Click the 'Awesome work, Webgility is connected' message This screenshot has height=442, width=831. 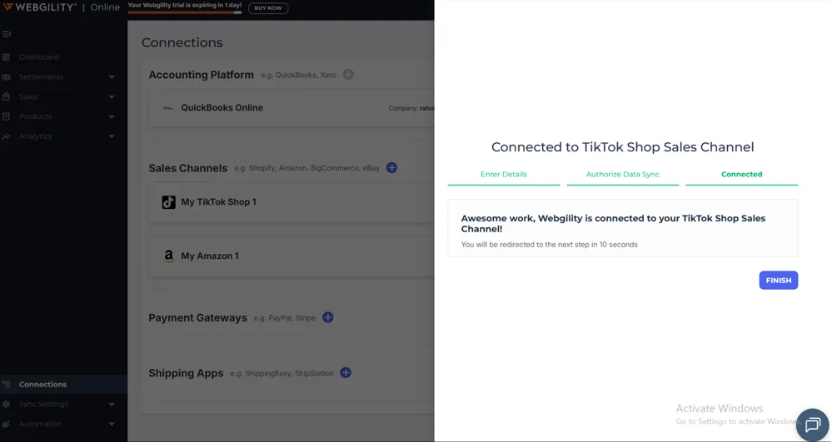[613, 223]
